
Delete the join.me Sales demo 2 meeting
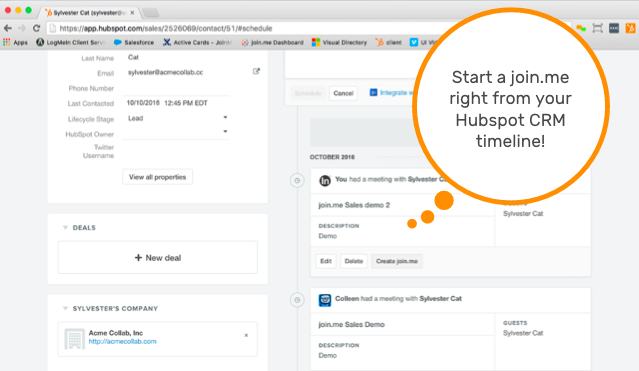pyautogui.click(x=353, y=261)
